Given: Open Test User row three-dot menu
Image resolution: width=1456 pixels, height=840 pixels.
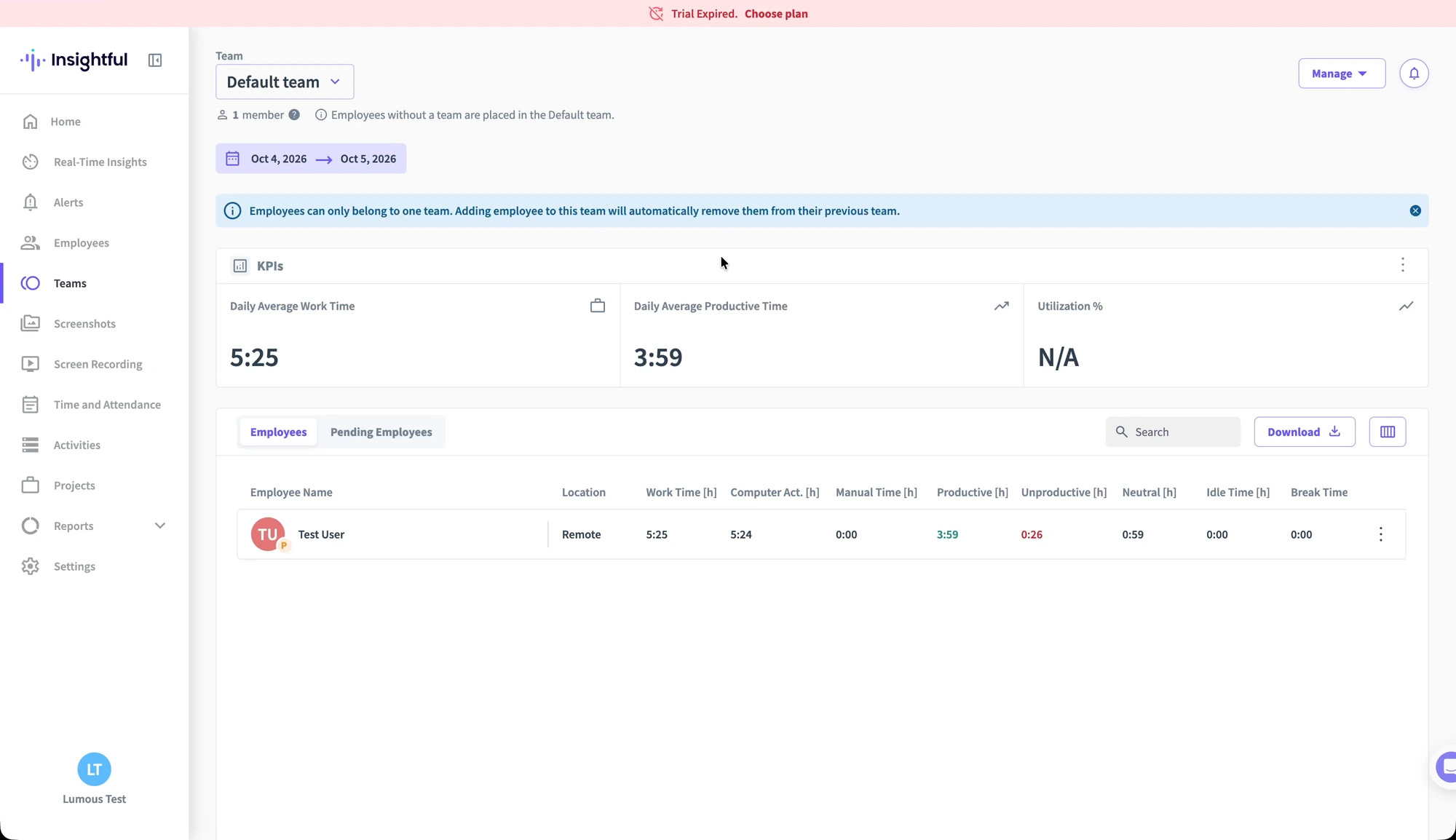Looking at the screenshot, I should [x=1380, y=534].
